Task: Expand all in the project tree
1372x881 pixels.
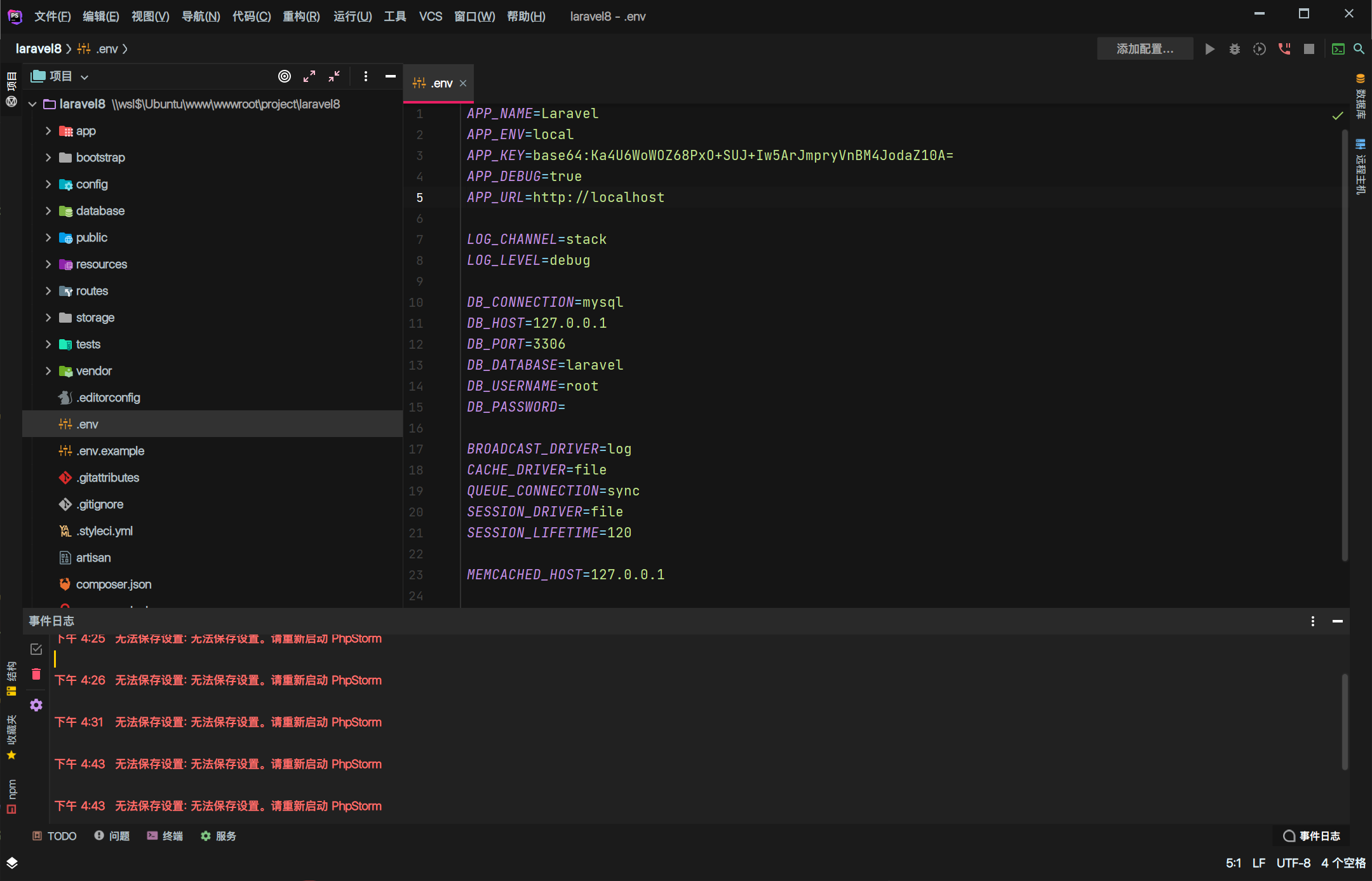Action: (309, 76)
